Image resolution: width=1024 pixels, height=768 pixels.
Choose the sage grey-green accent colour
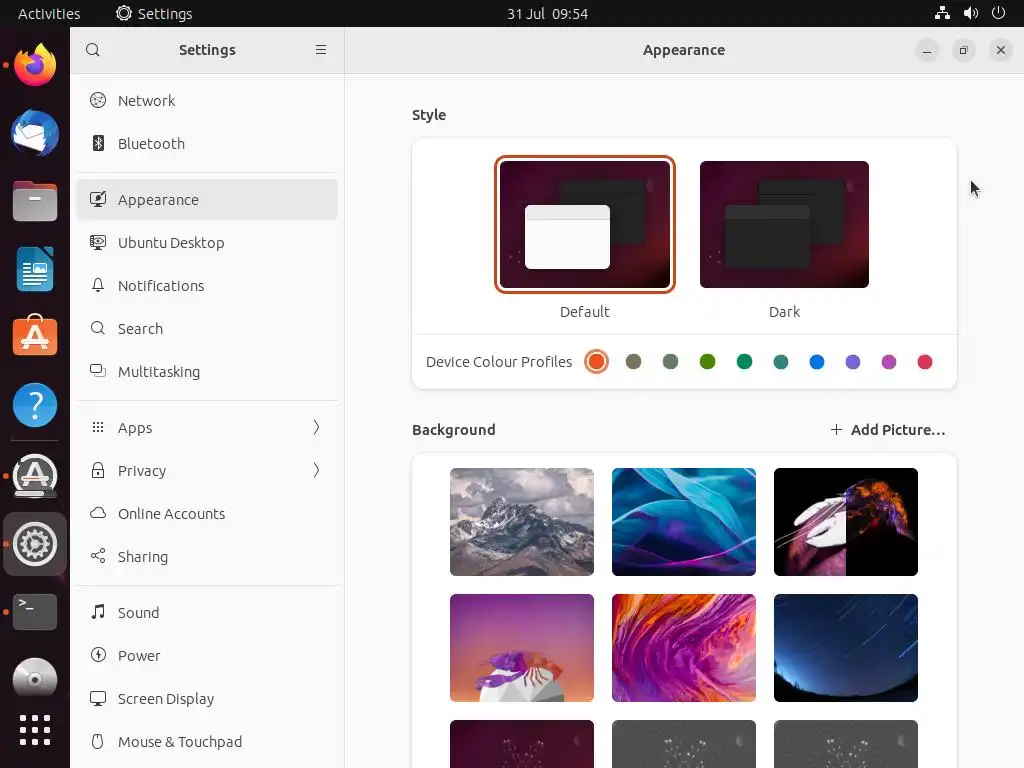(670, 362)
